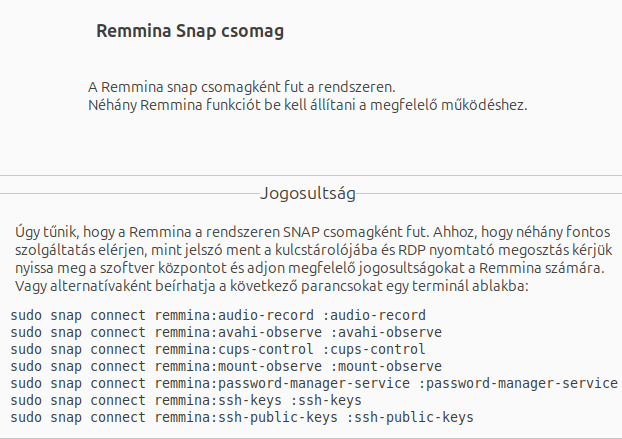Click the sentence 'A Remmina snap csomagként fut'

tap(242, 87)
